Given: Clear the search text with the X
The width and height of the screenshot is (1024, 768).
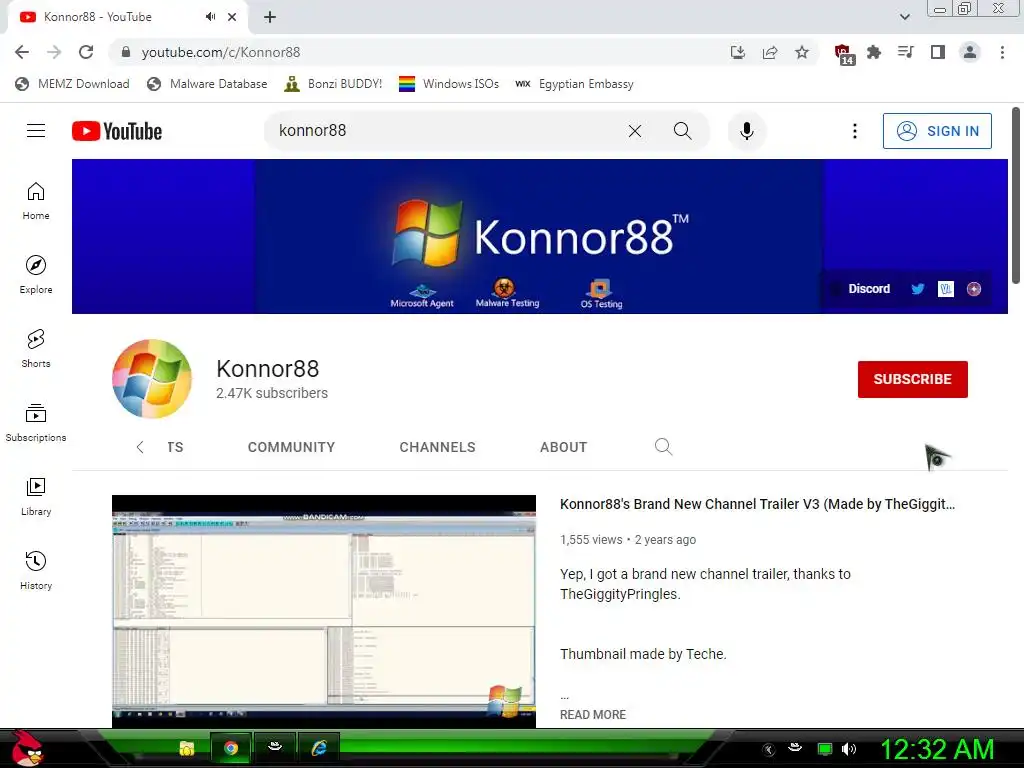Looking at the screenshot, I should 635,131.
